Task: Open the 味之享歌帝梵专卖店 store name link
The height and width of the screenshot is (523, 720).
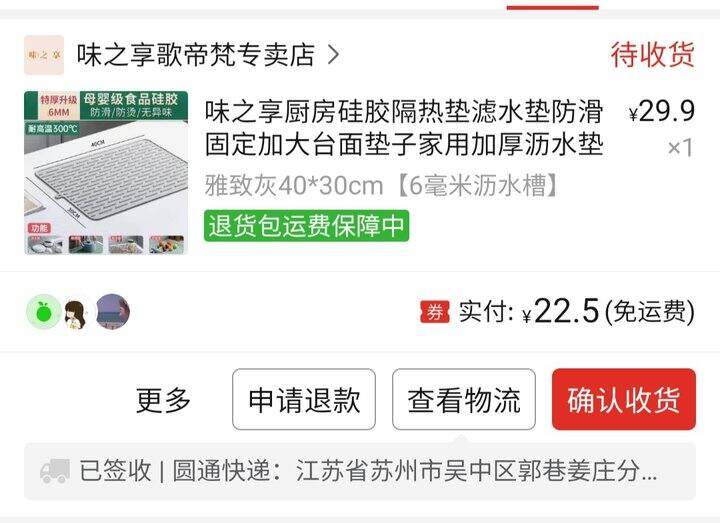Action: click(x=196, y=55)
